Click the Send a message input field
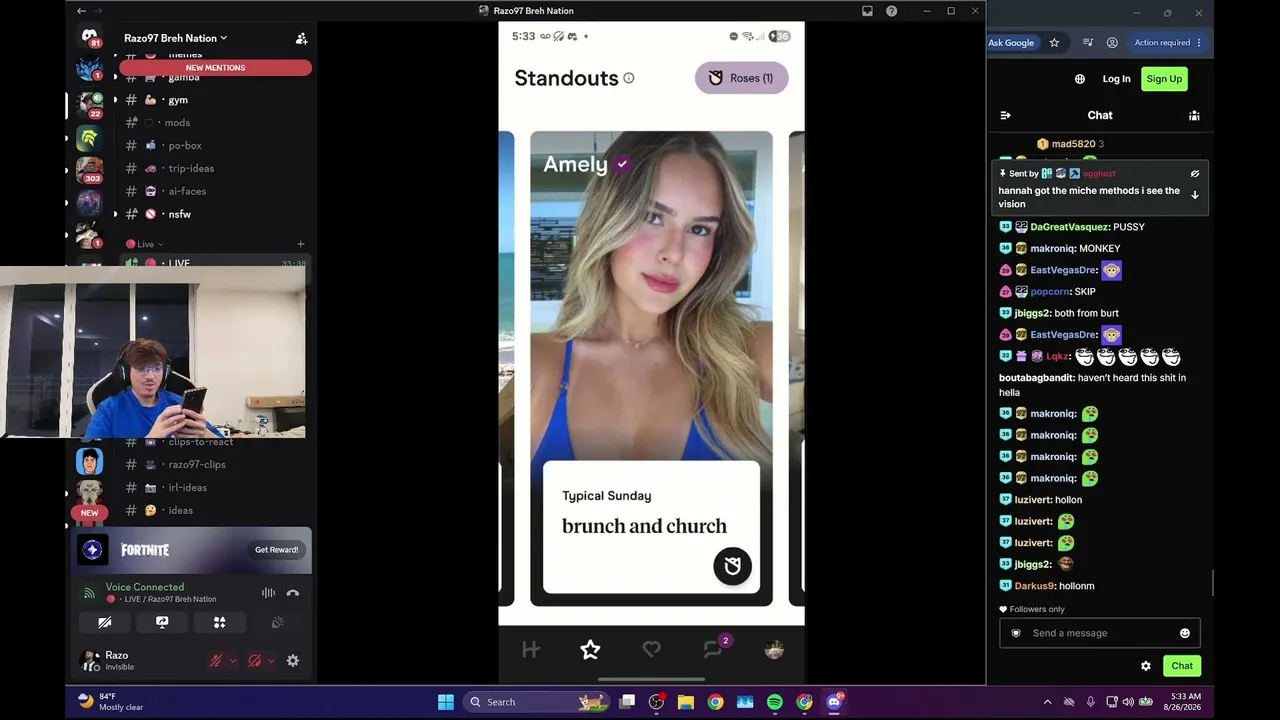The image size is (1280, 720). tap(1100, 633)
